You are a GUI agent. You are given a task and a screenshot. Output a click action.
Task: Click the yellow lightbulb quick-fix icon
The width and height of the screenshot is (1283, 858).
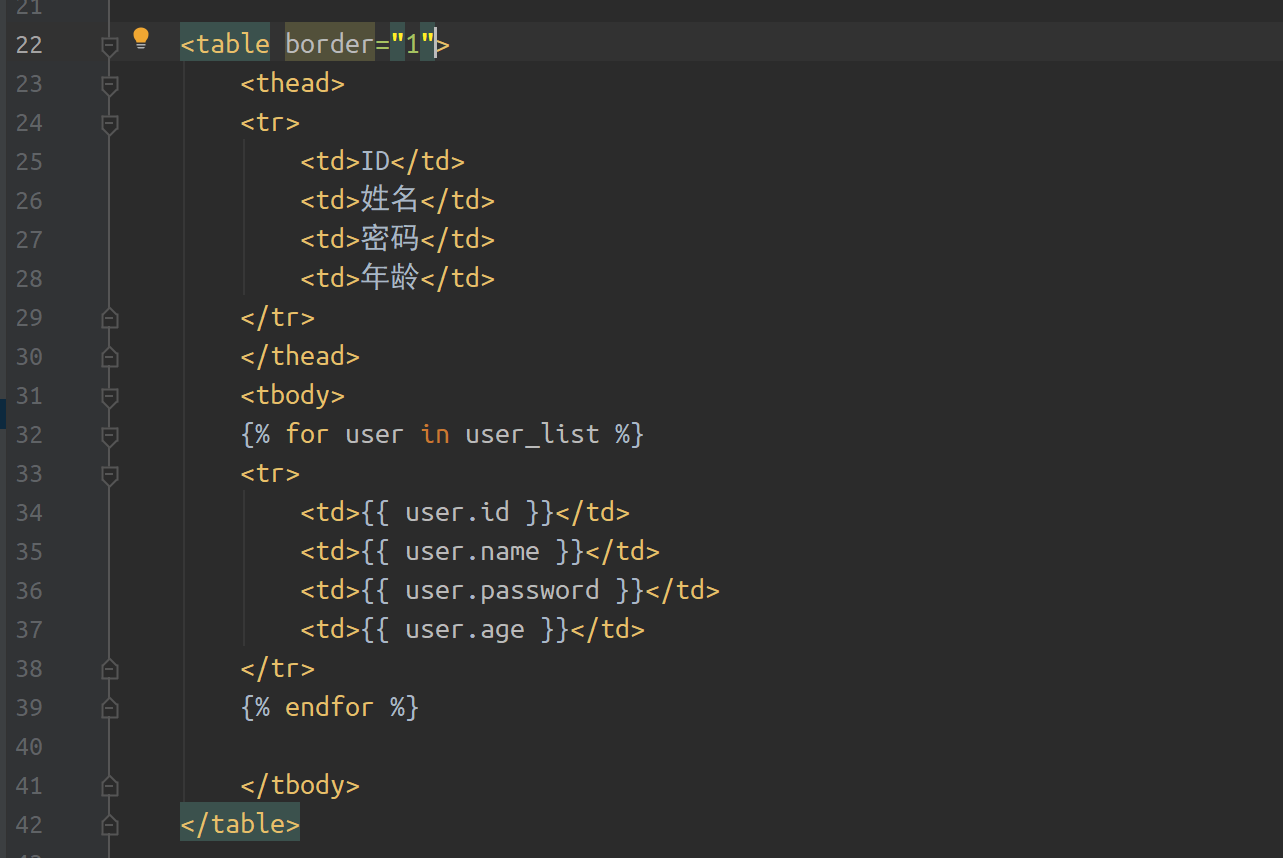coord(141,39)
